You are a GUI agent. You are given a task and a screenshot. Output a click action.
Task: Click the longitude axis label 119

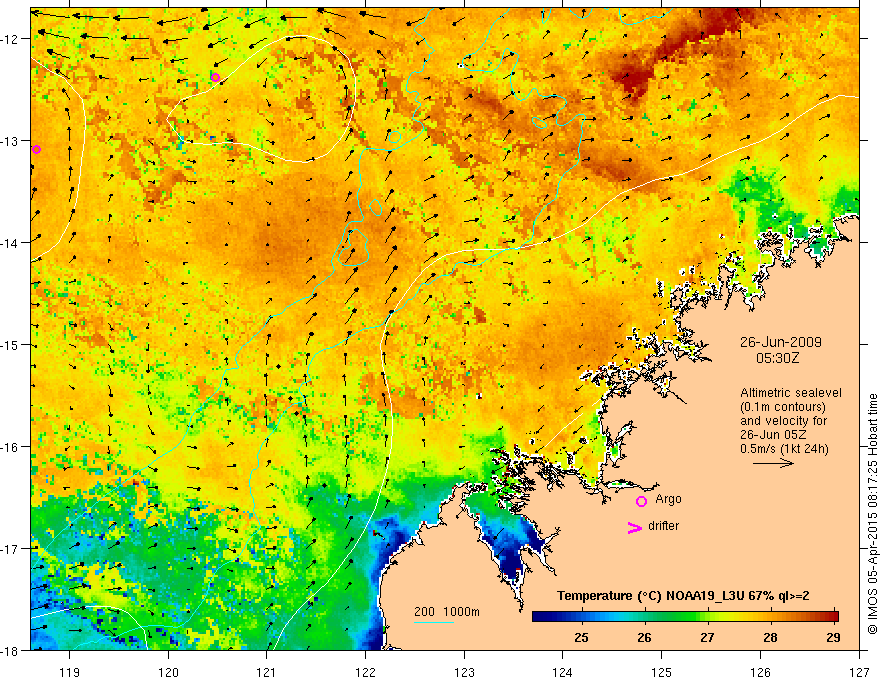70,672
